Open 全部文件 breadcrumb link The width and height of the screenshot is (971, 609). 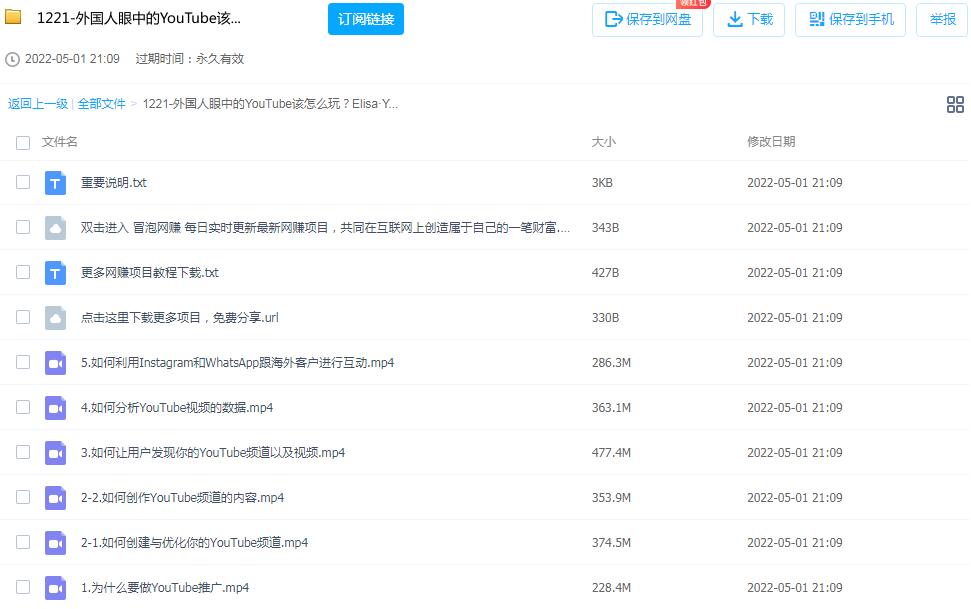coord(102,104)
